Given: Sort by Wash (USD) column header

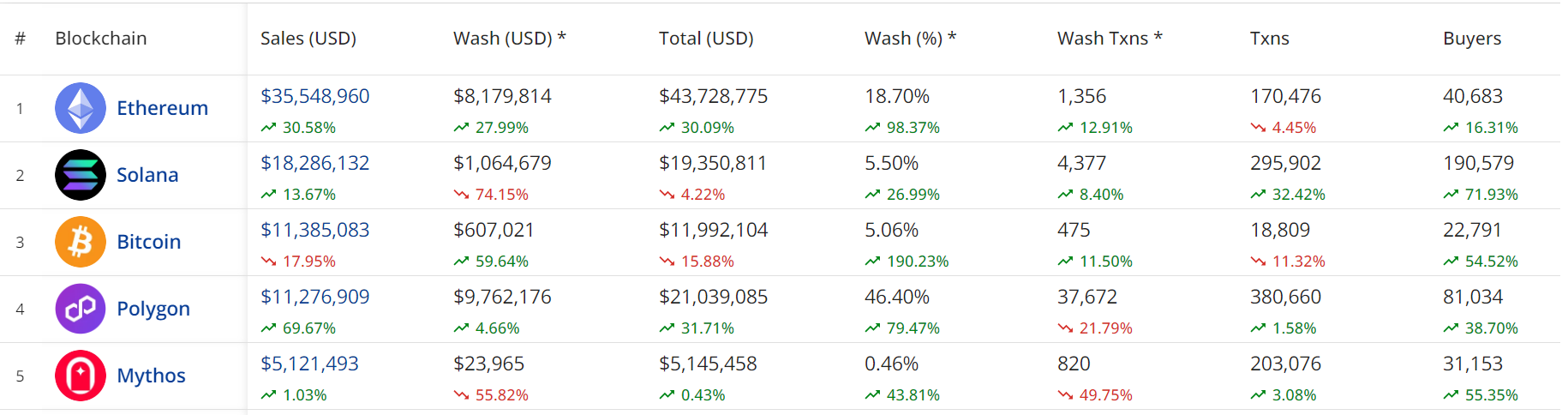Looking at the screenshot, I should pyautogui.click(x=509, y=39).
